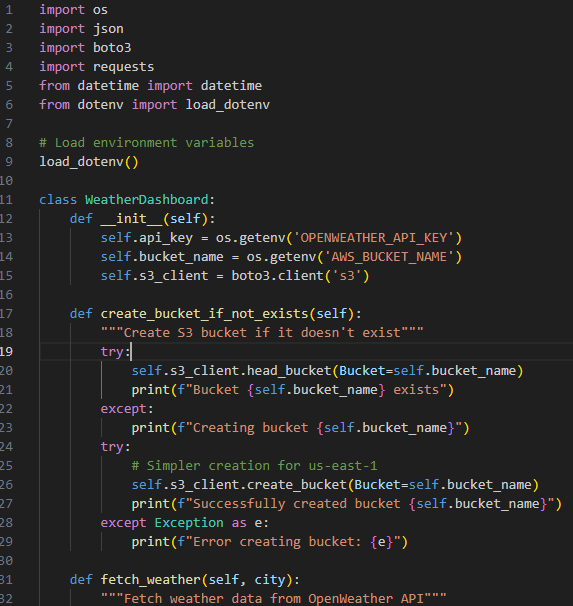Click the 'AWS_BUCKET_NAME' string literal
This screenshot has height=606, width=573.
(389, 257)
